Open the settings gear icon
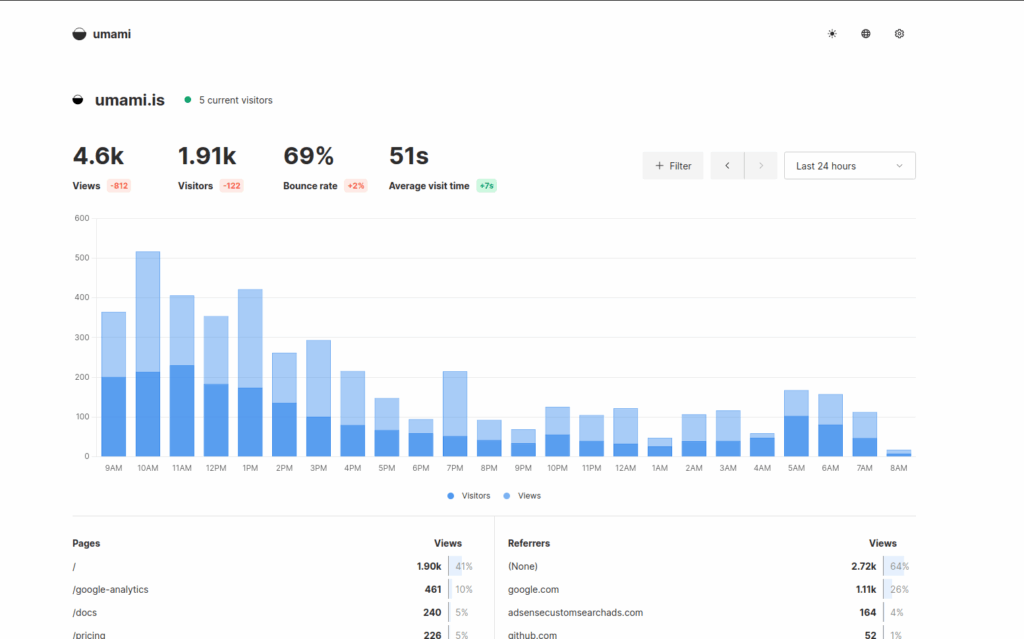 coord(899,34)
